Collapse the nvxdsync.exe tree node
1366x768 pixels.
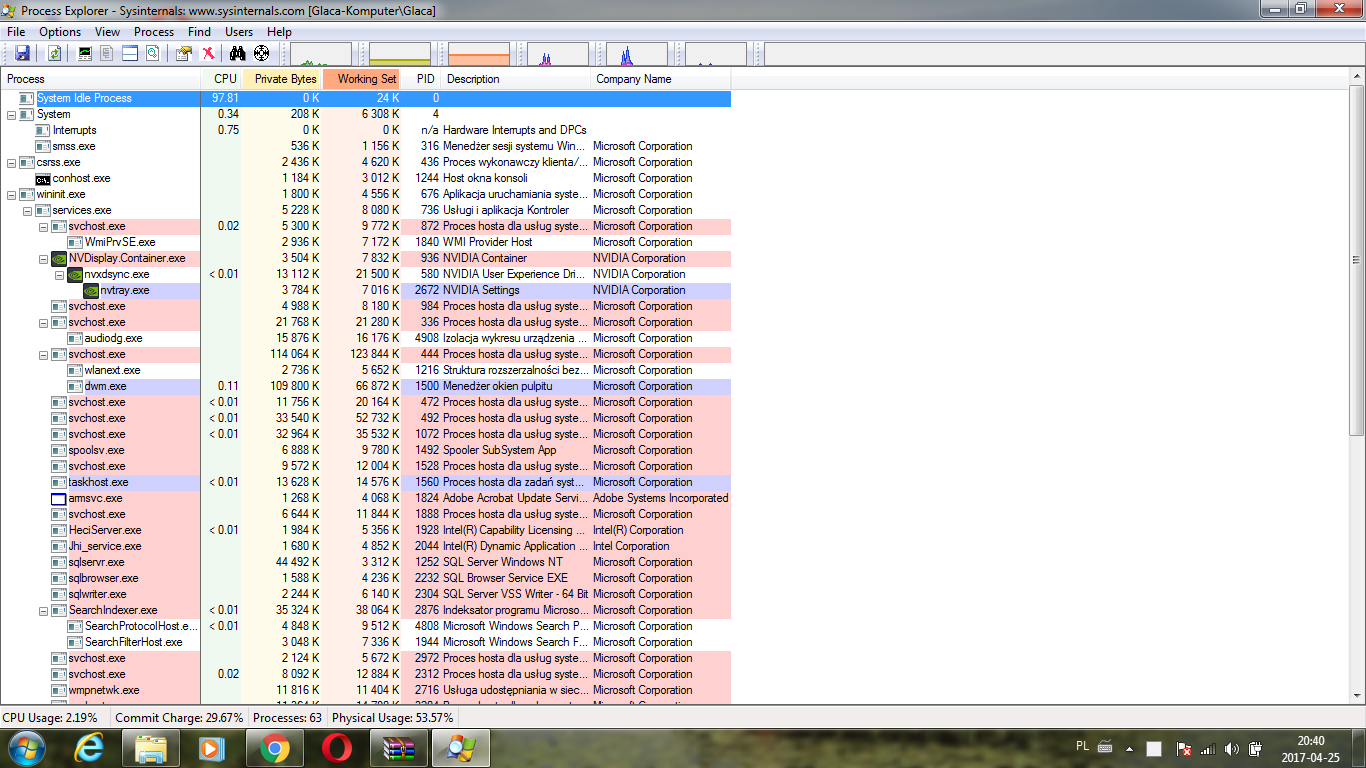point(59,274)
